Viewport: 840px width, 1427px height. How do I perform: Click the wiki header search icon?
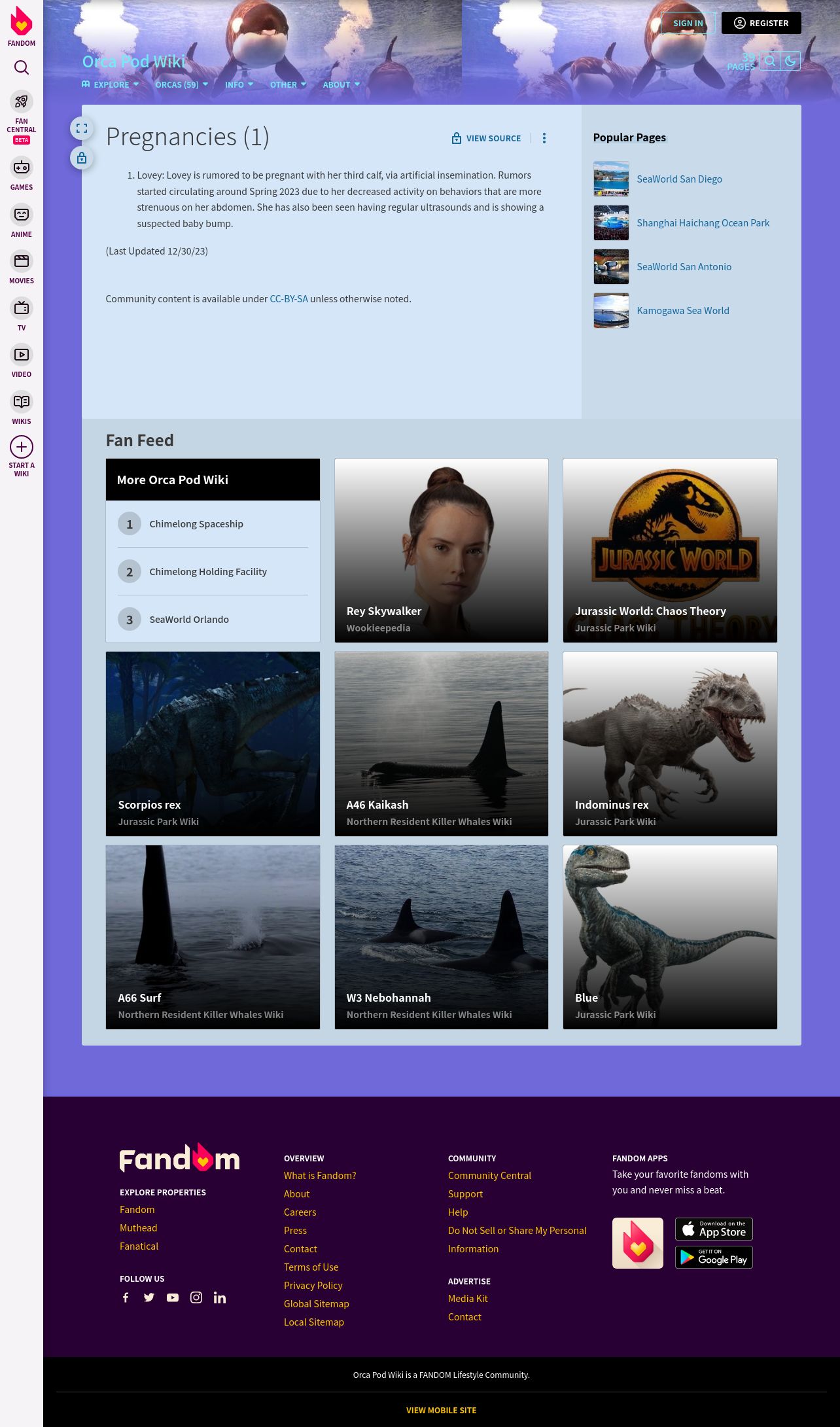770,61
